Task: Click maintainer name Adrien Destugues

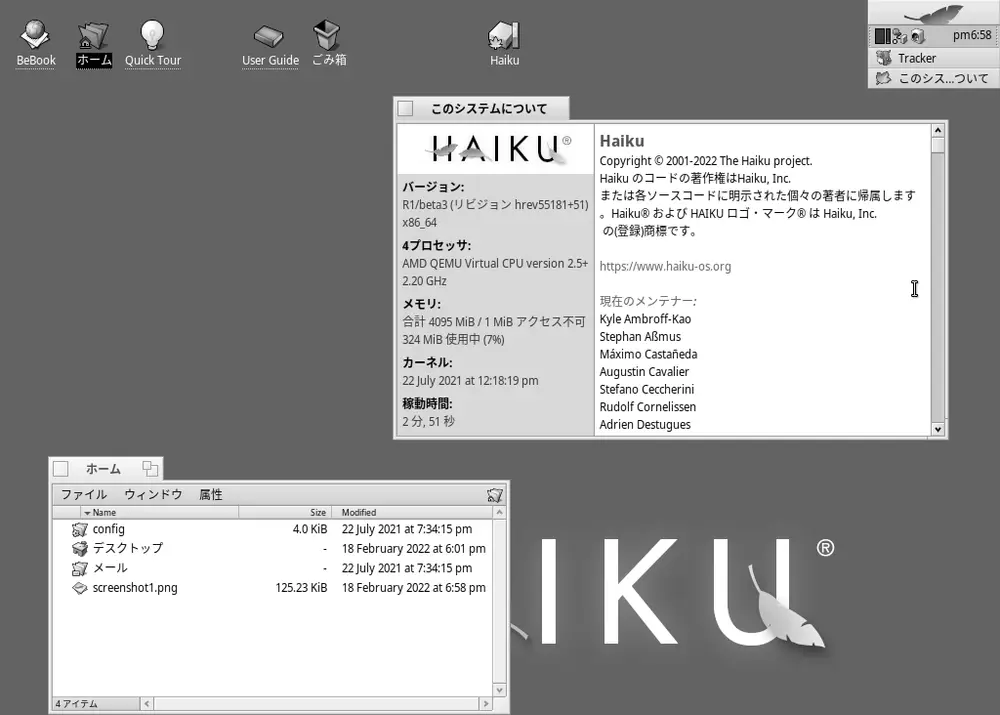Action: click(x=645, y=424)
